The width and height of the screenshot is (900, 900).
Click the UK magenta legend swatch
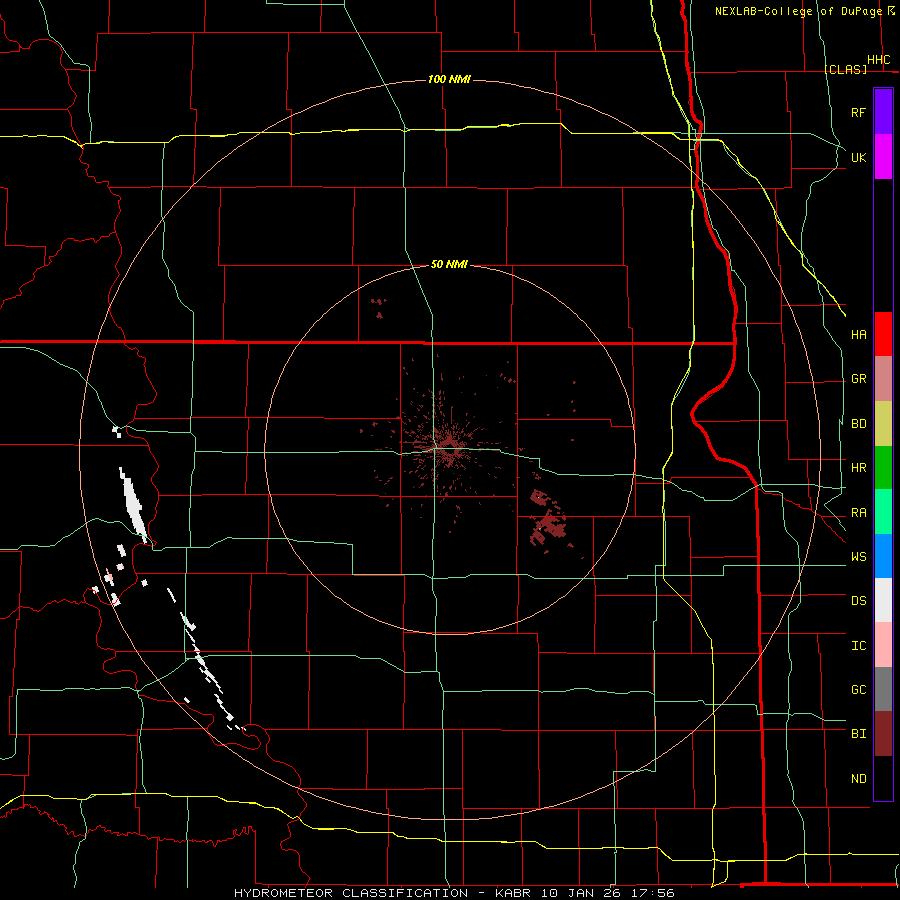click(x=883, y=157)
